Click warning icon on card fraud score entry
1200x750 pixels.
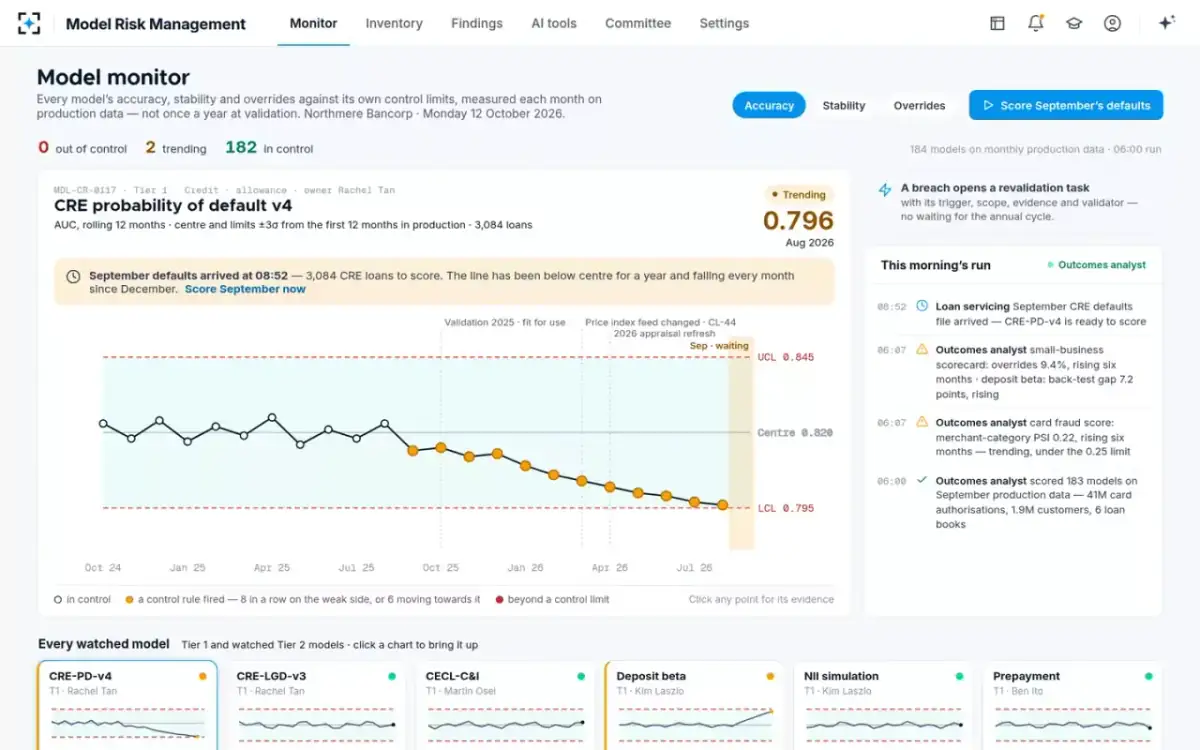tap(922, 422)
